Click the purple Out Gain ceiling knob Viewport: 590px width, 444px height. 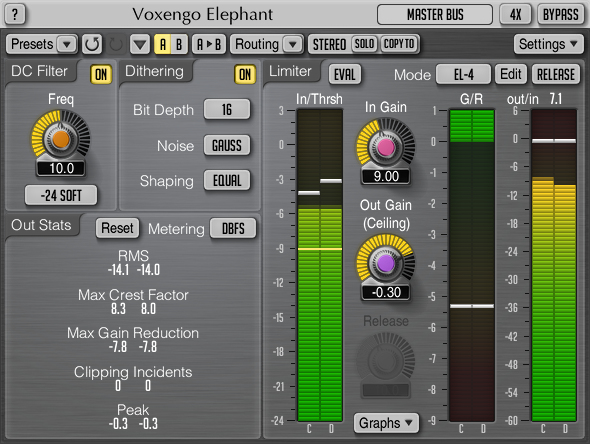[386, 263]
